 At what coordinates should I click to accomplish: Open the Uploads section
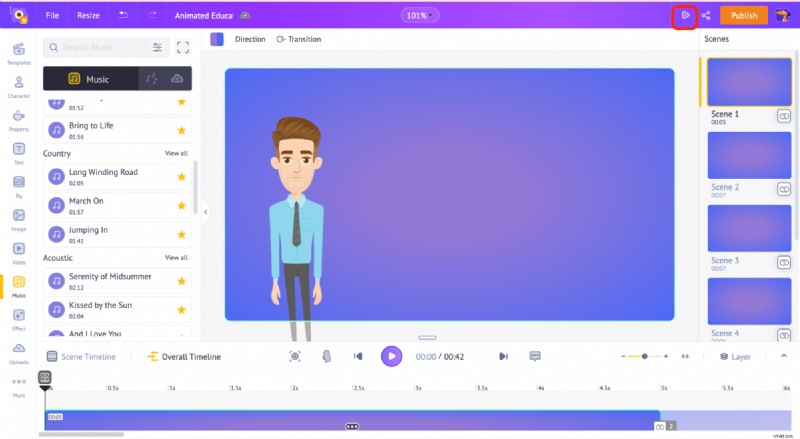point(19,352)
